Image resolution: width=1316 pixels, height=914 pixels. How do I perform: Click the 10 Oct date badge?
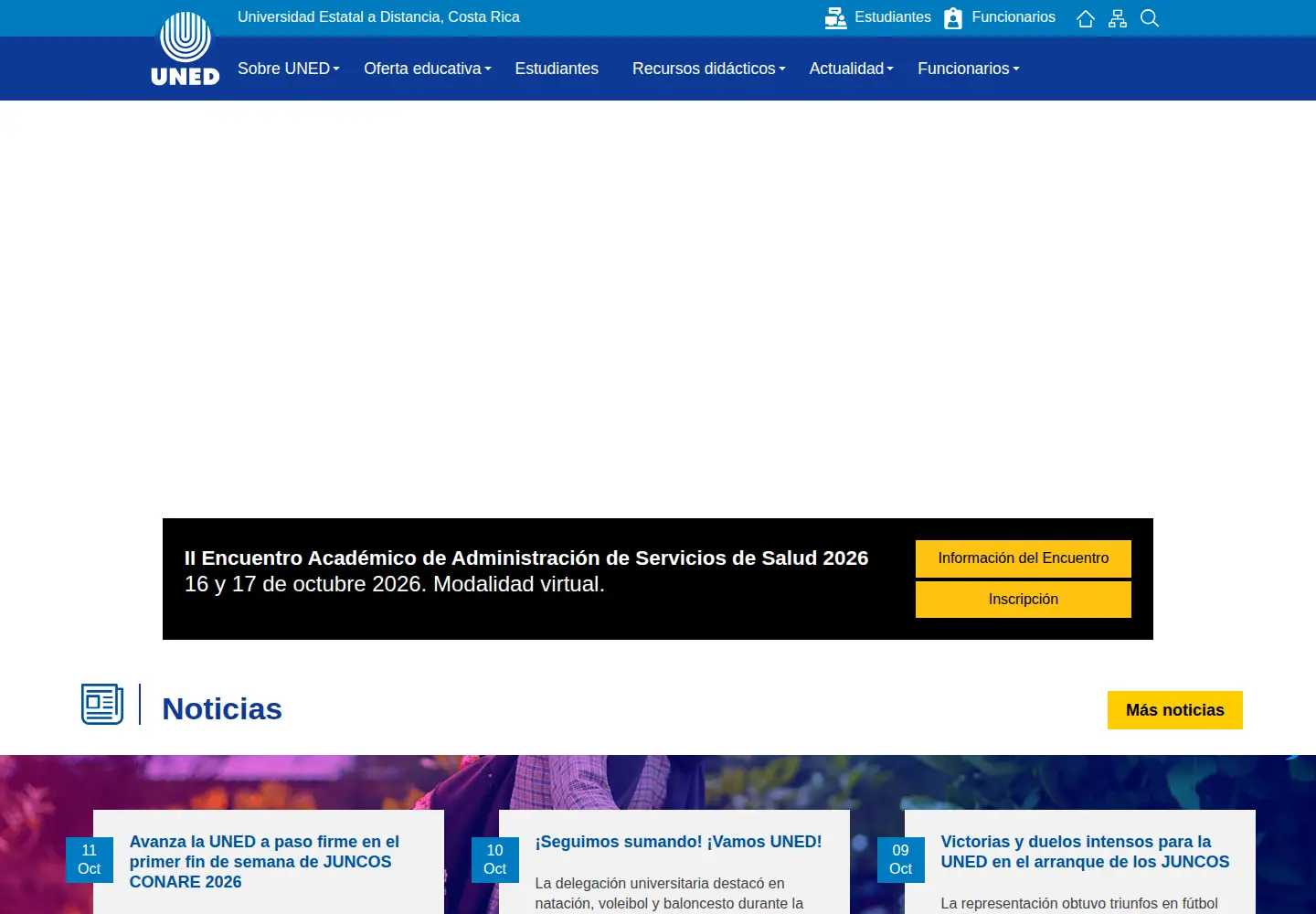point(495,860)
